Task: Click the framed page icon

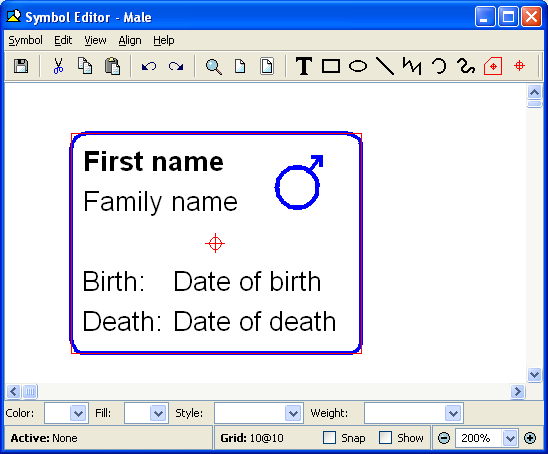Action: [267, 66]
